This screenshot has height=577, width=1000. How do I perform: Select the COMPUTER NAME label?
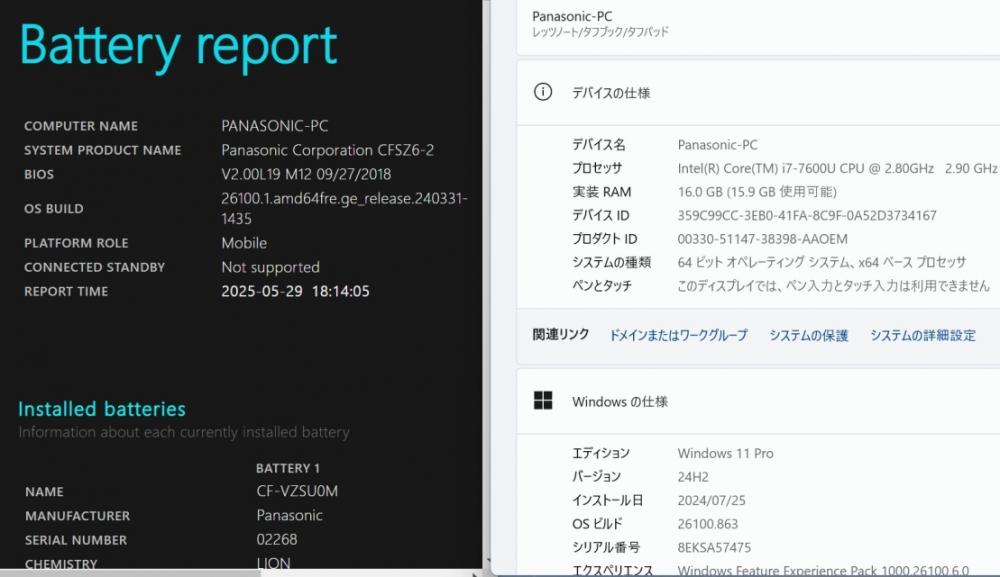point(81,126)
